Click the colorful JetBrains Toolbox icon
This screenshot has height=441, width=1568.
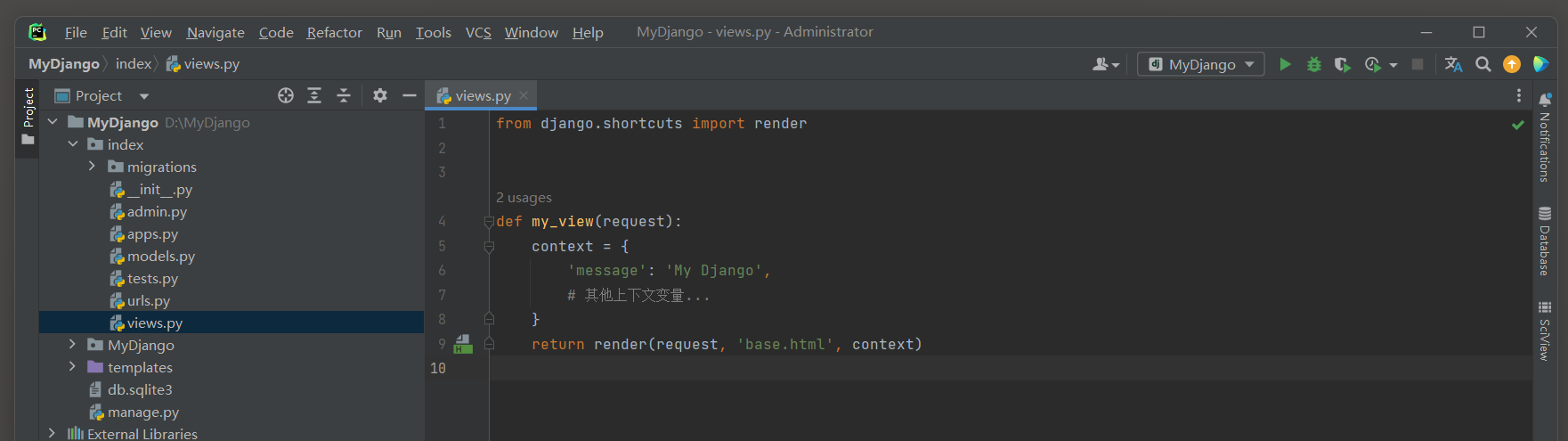[x=1541, y=64]
